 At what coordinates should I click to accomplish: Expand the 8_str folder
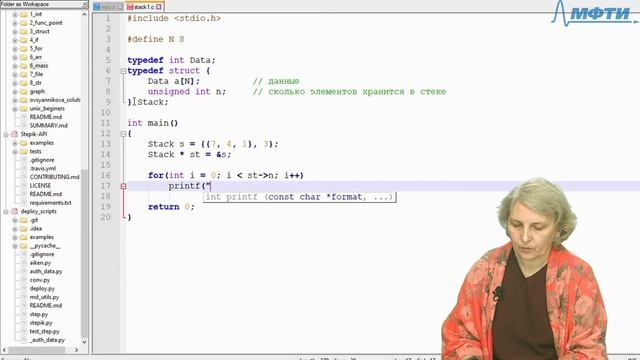pyautogui.click(x=15, y=83)
